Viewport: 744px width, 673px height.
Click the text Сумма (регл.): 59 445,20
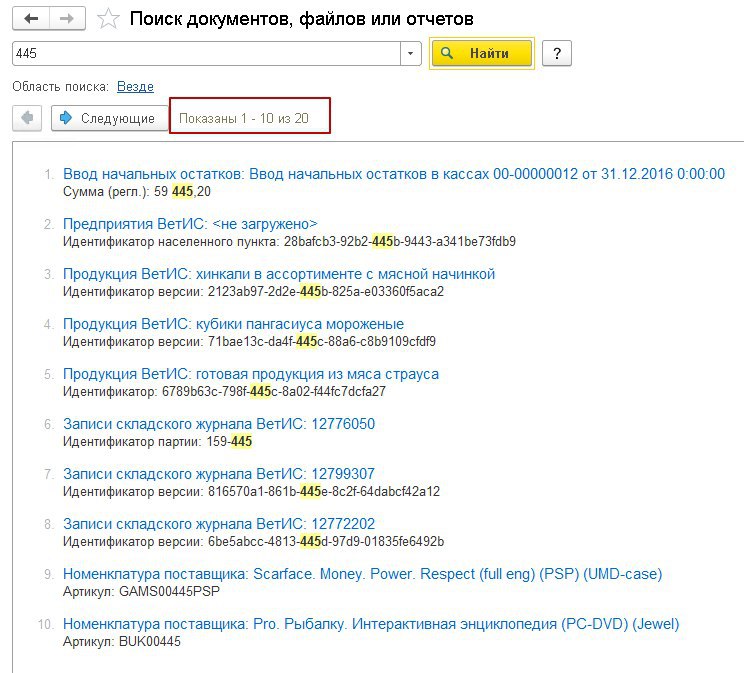pyautogui.click(x=137, y=192)
